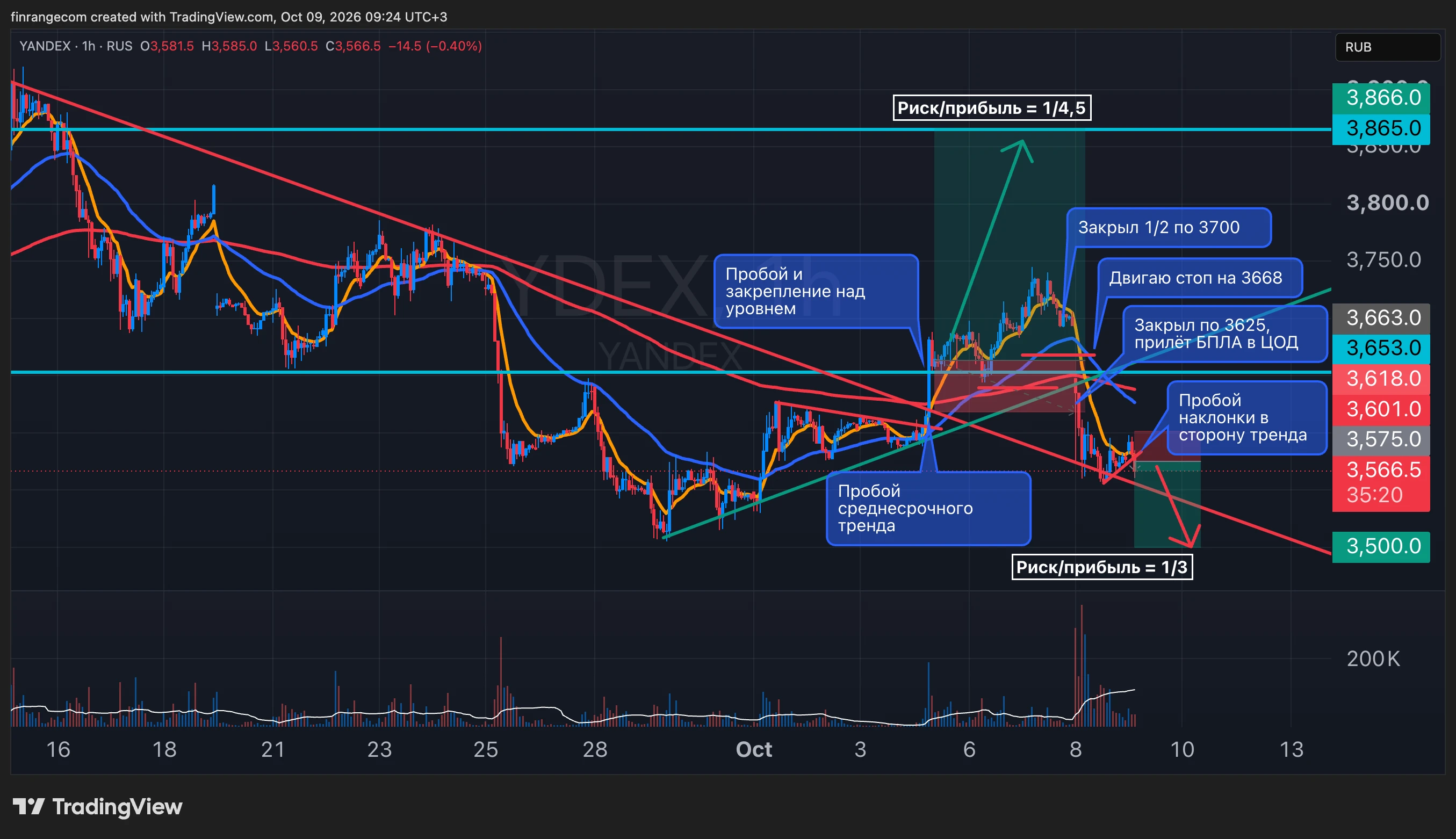Click the open value O3,581.5 in header
The image size is (1456, 839).
point(167,46)
